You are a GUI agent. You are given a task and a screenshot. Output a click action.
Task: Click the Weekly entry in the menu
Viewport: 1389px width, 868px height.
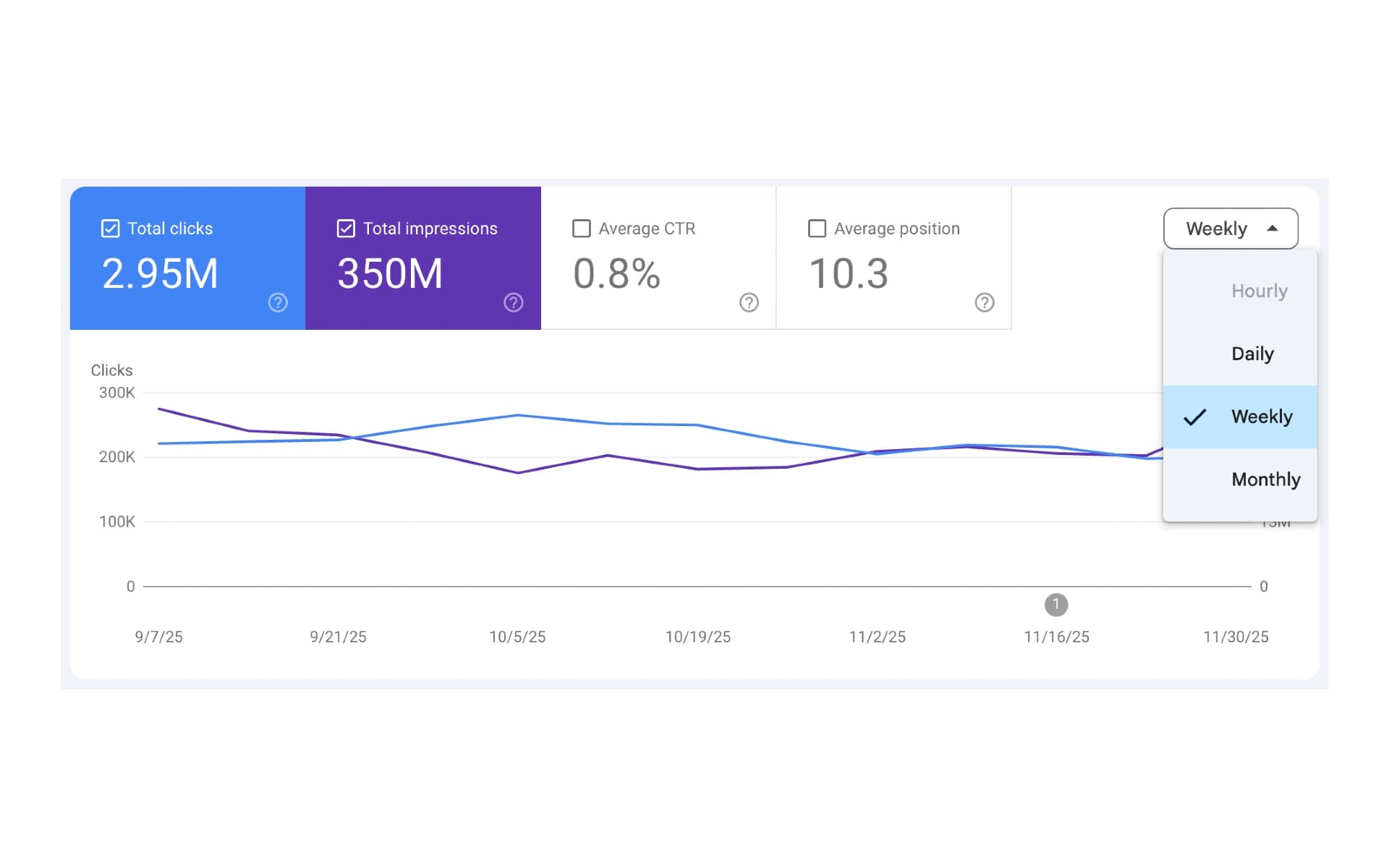[x=1262, y=417]
